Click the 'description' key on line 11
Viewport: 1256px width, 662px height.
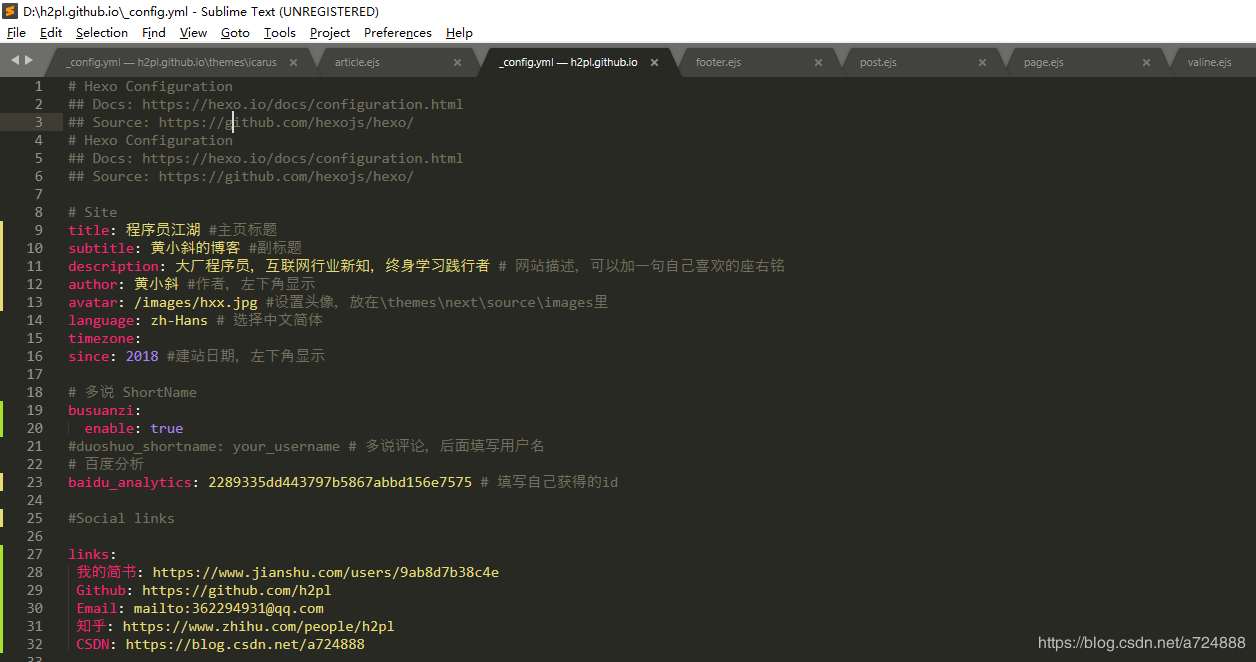pyautogui.click(x=113, y=266)
